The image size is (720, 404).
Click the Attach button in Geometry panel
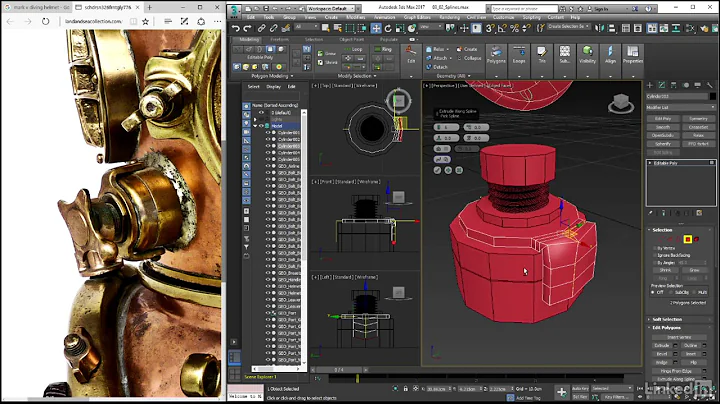pos(437,58)
